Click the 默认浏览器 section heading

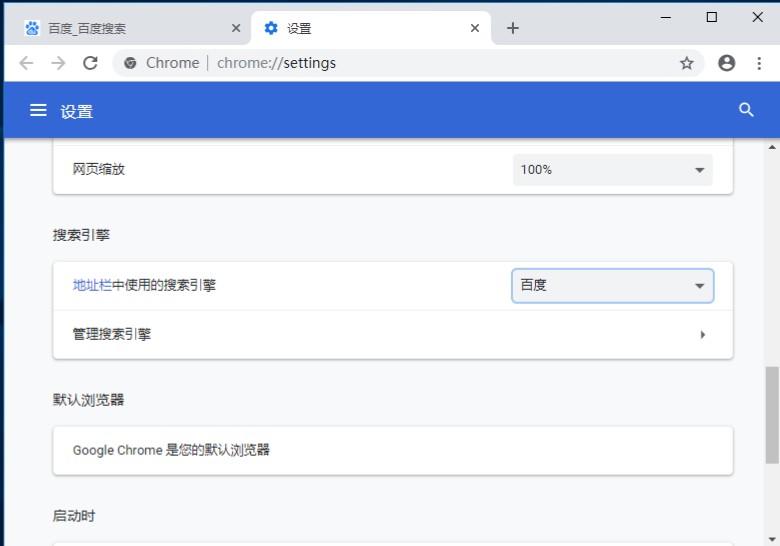coord(88,400)
